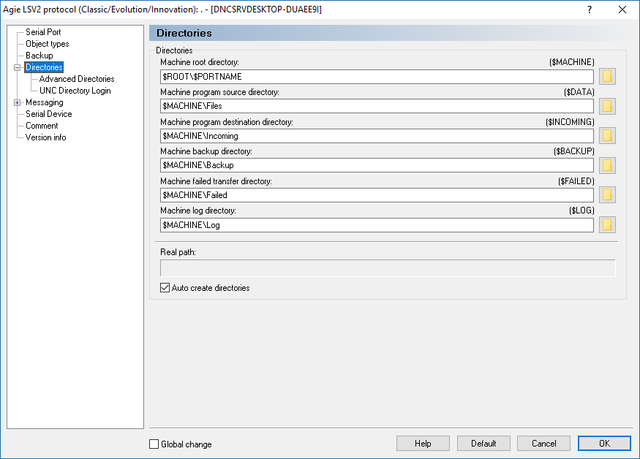Open Advanced Directories page
640x459 pixels.
(77, 79)
